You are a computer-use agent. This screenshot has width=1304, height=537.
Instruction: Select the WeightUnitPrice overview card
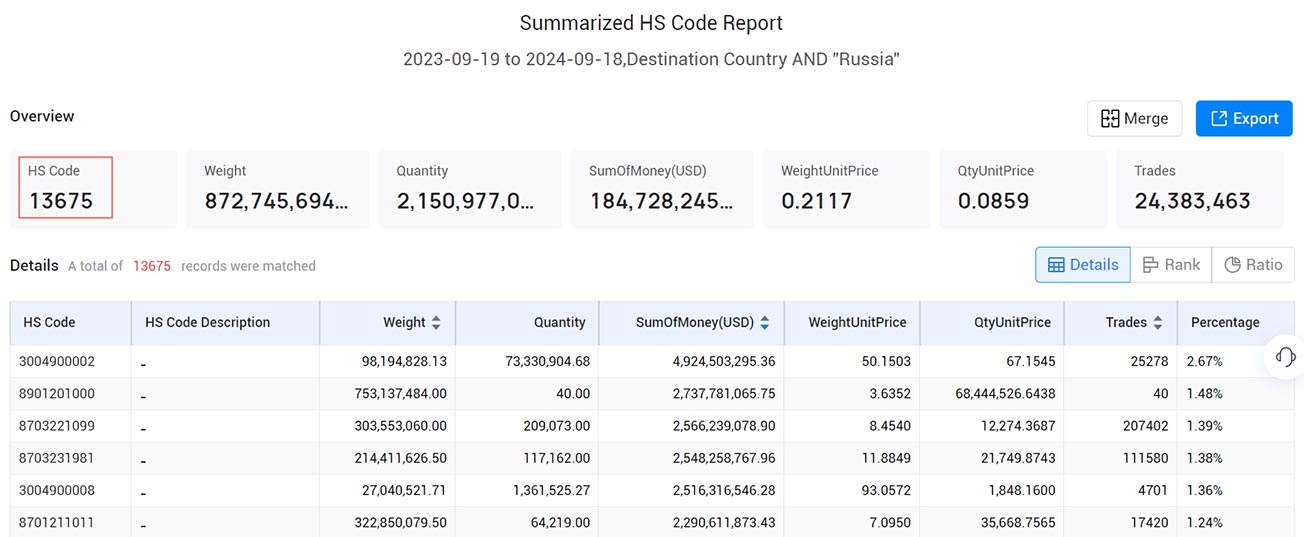tap(847, 189)
